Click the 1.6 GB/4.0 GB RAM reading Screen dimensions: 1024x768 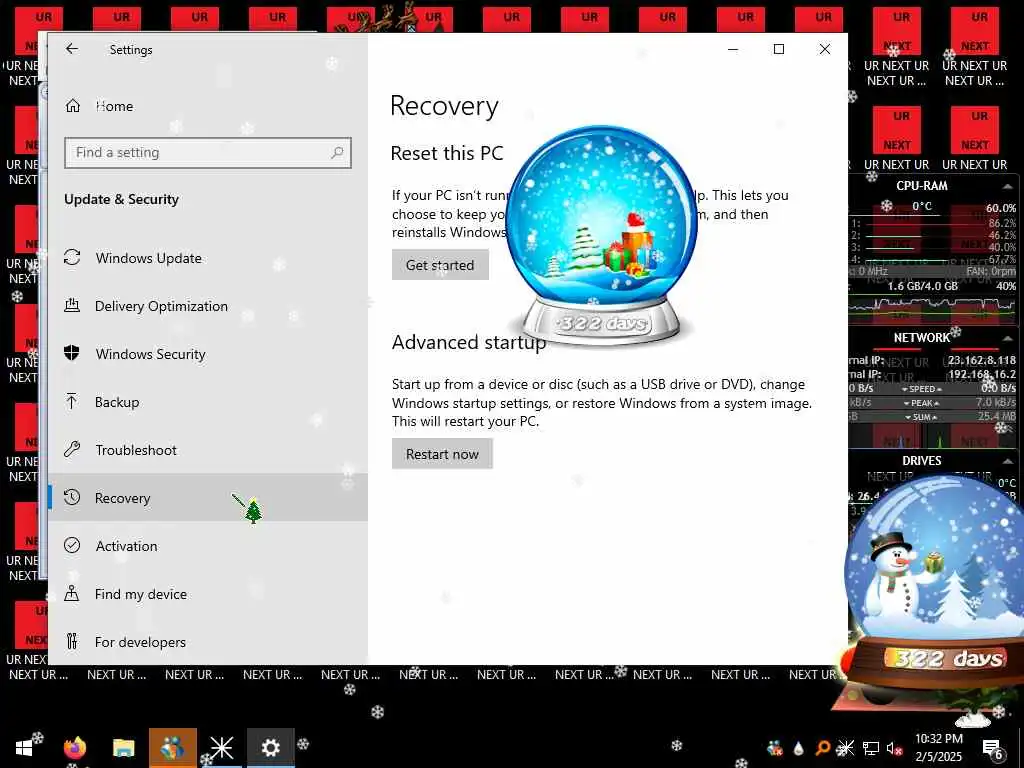click(x=922, y=286)
